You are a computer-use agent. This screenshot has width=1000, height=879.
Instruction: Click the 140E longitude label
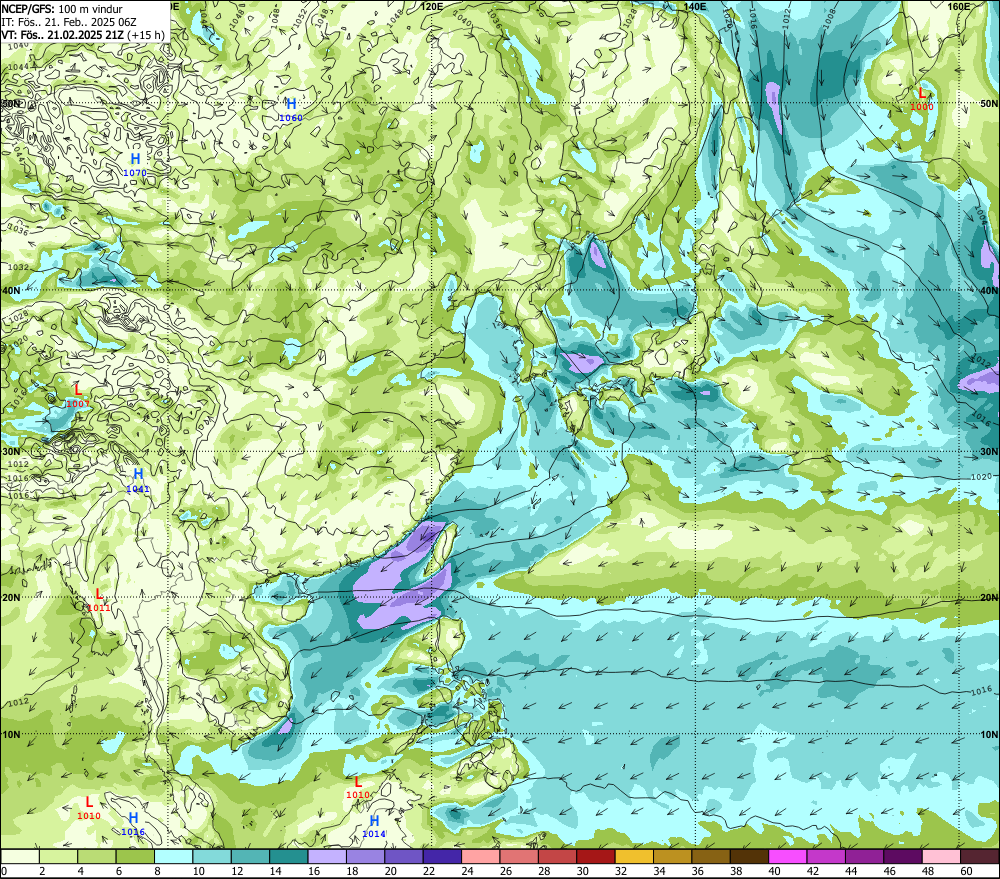(695, 6)
